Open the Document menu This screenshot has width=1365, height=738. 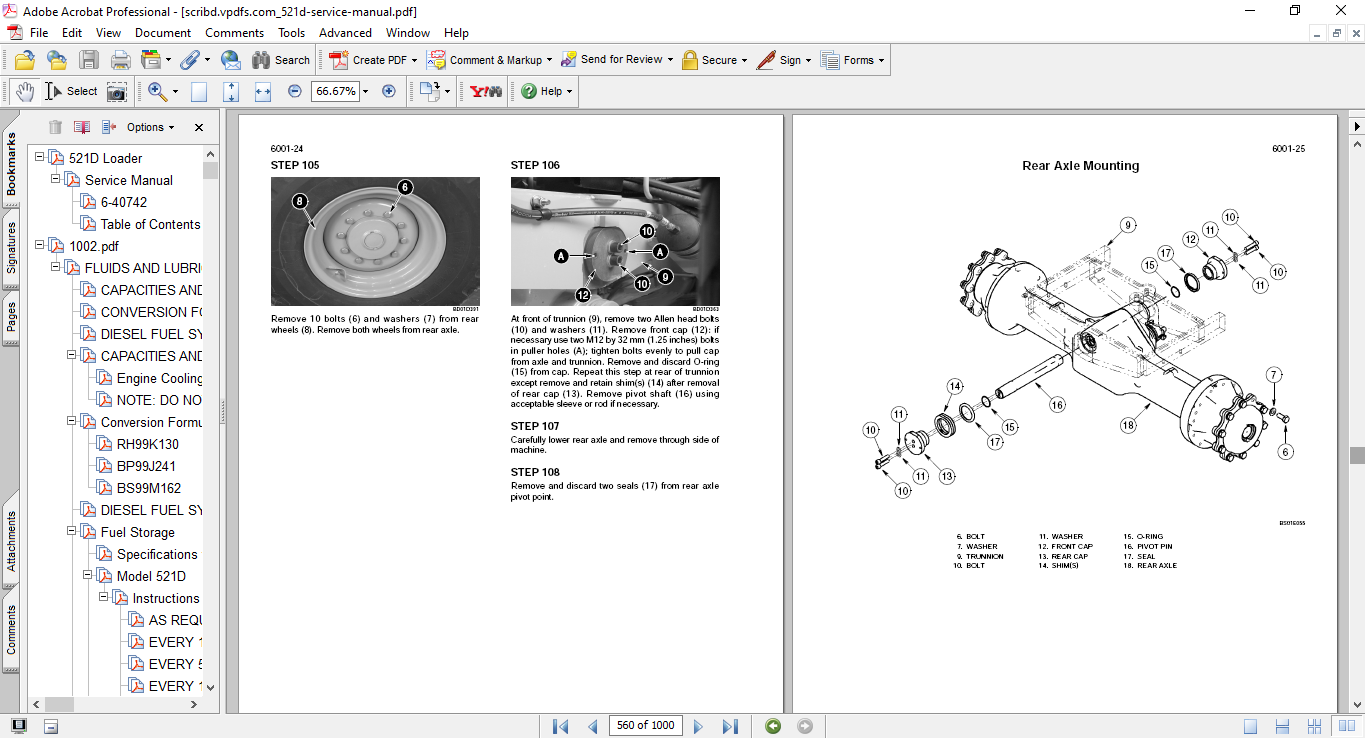(163, 33)
